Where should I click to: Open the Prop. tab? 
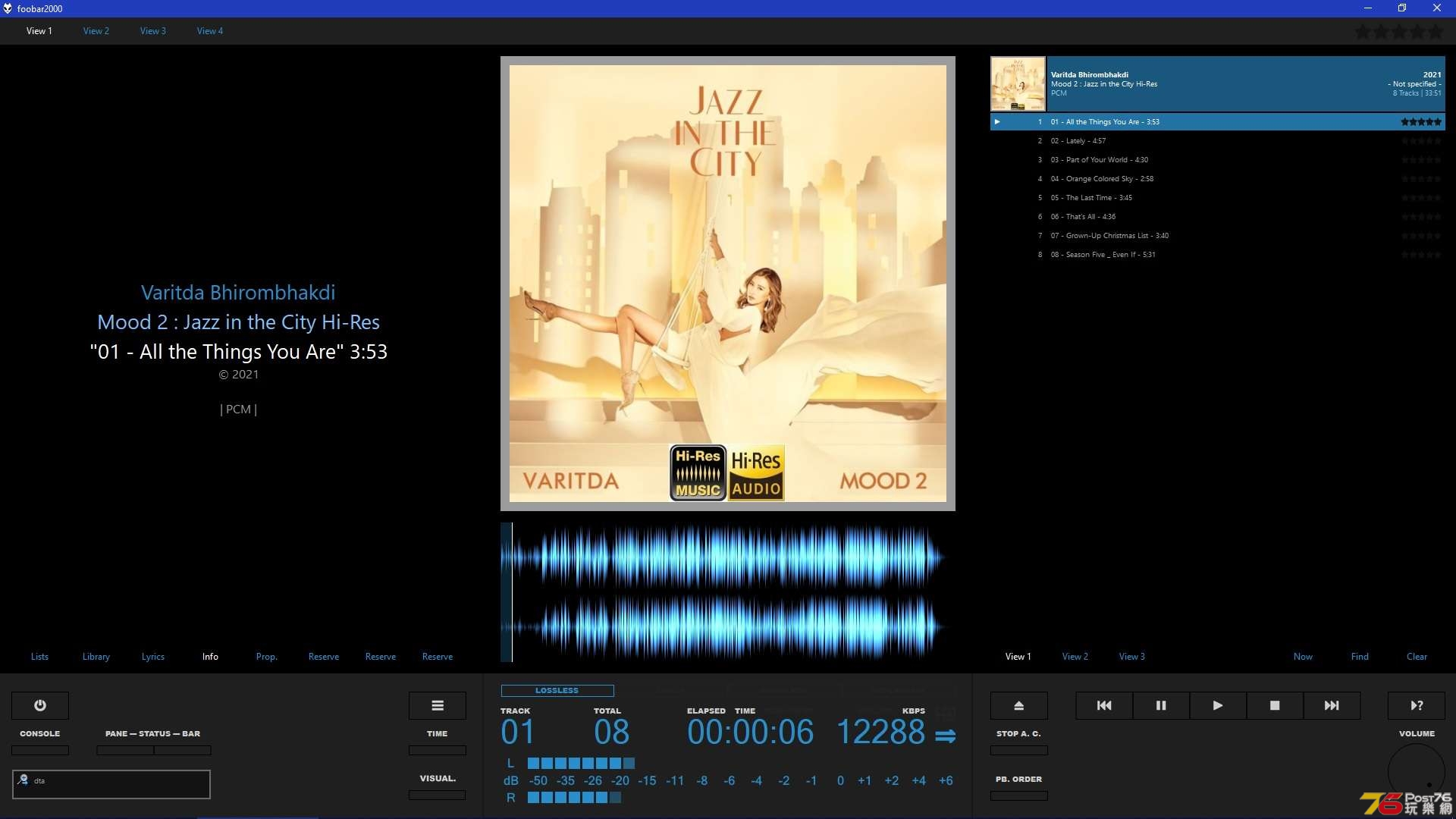click(x=267, y=657)
